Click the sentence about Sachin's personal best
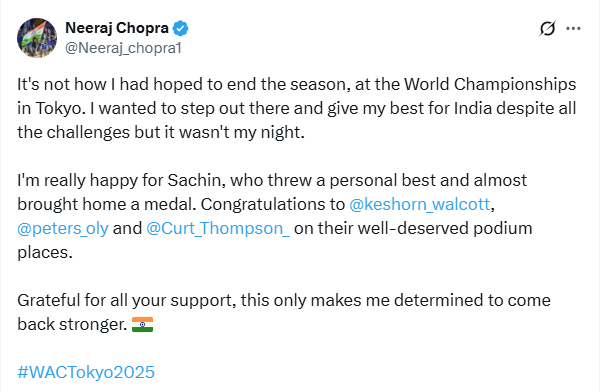The width and height of the screenshot is (600, 392). [x=272, y=192]
